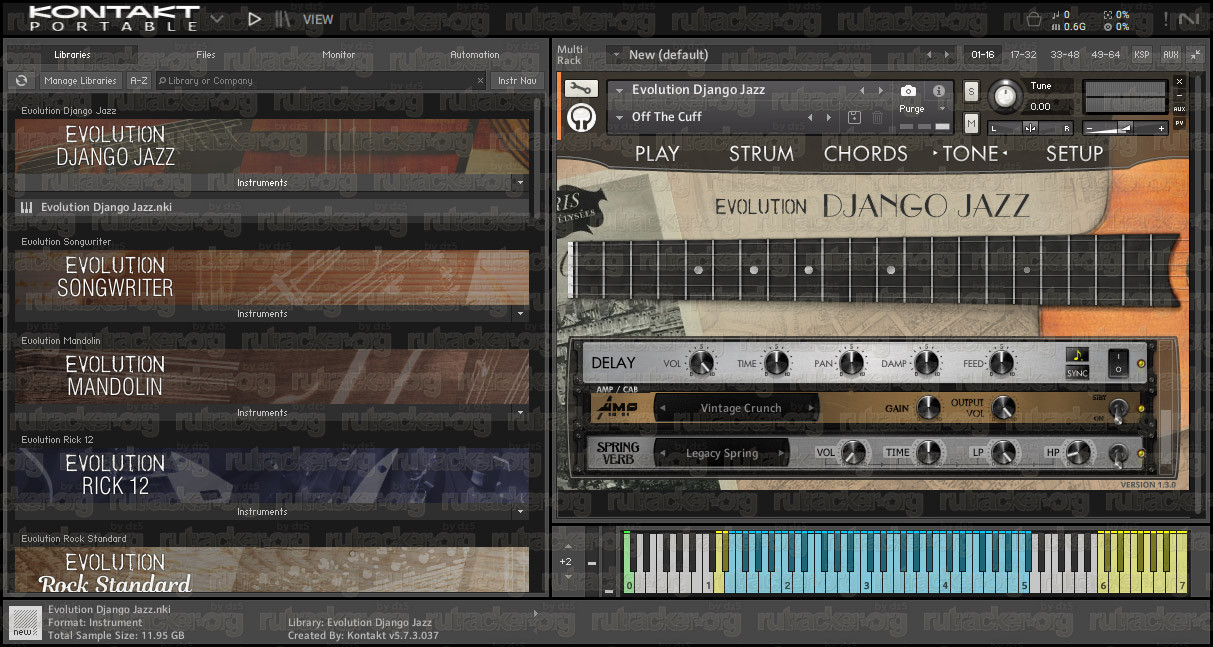Open the VIEW menu

click(318, 19)
